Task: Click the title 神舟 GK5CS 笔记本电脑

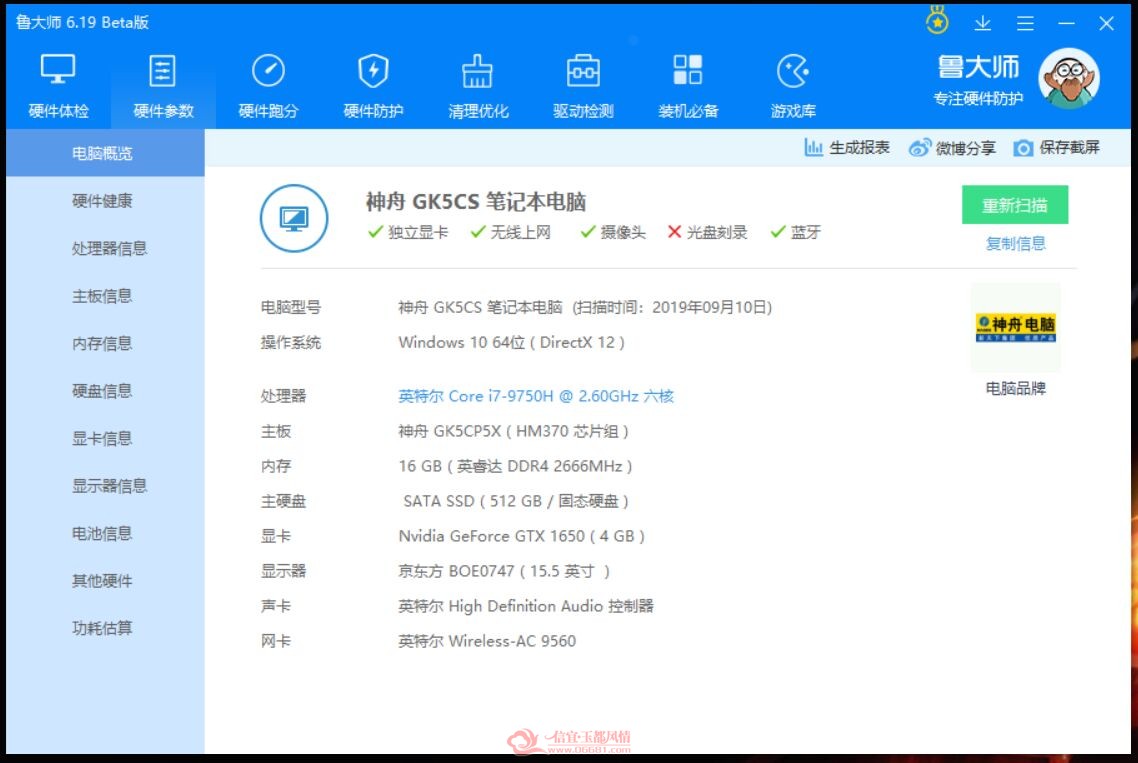Action: click(x=475, y=202)
